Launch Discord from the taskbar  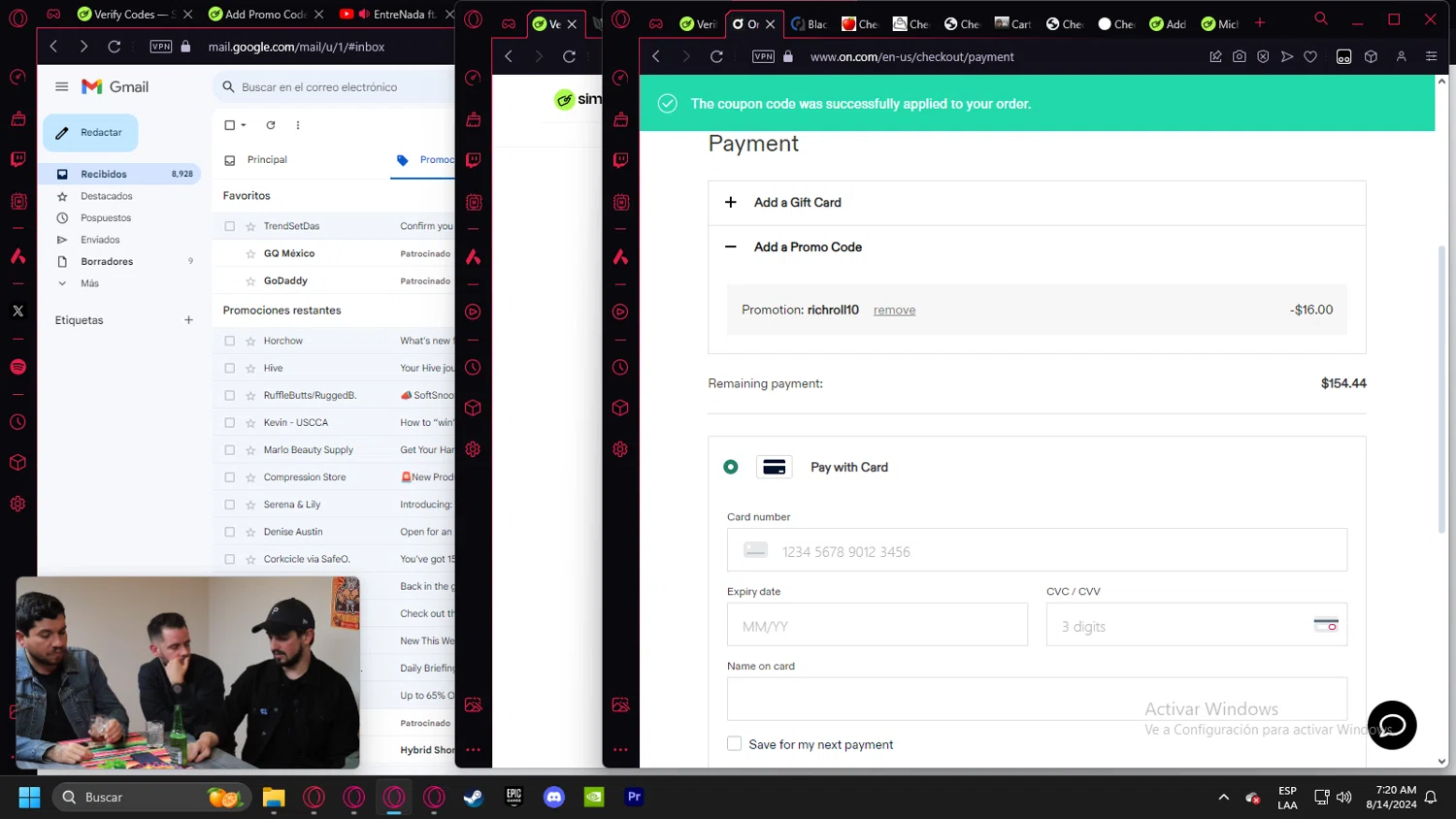point(554,797)
